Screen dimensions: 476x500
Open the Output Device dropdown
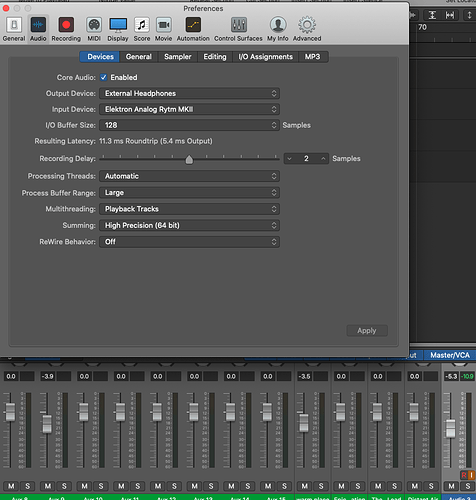point(189,93)
